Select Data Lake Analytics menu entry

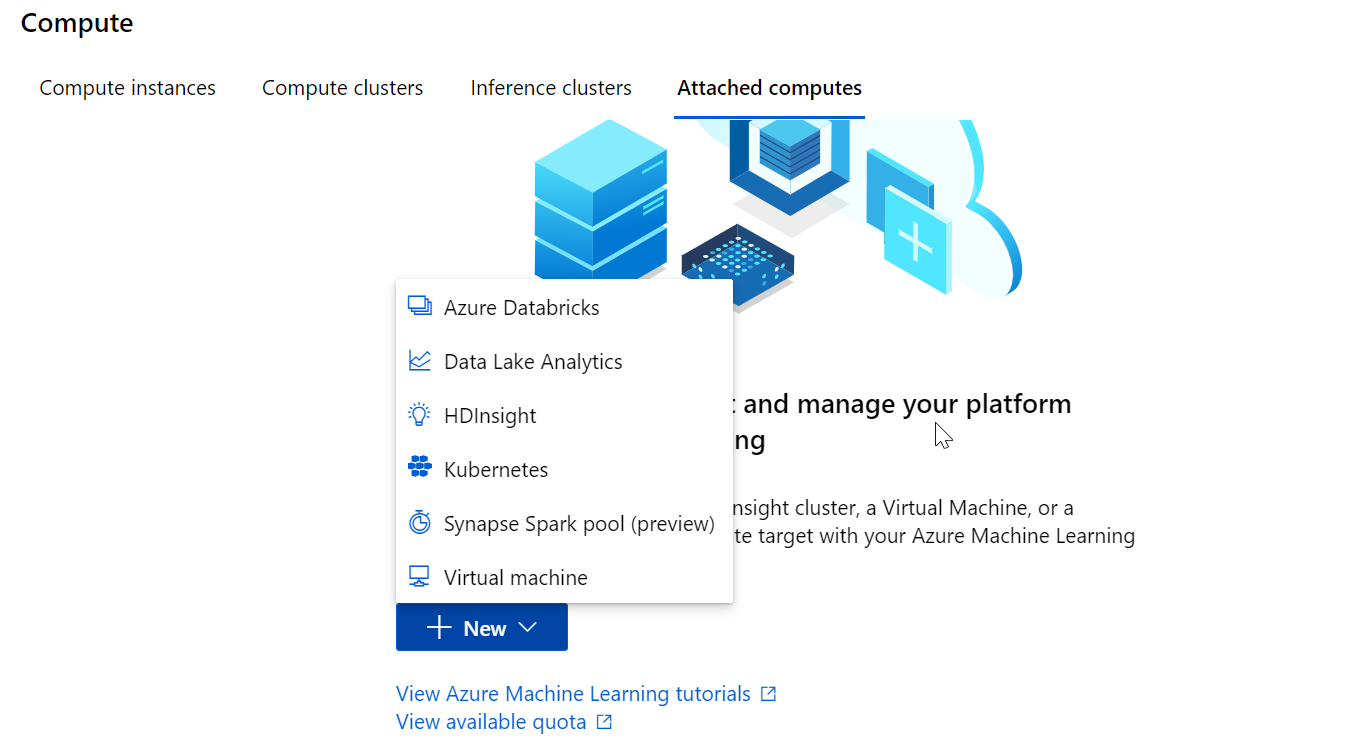[x=564, y=361]
